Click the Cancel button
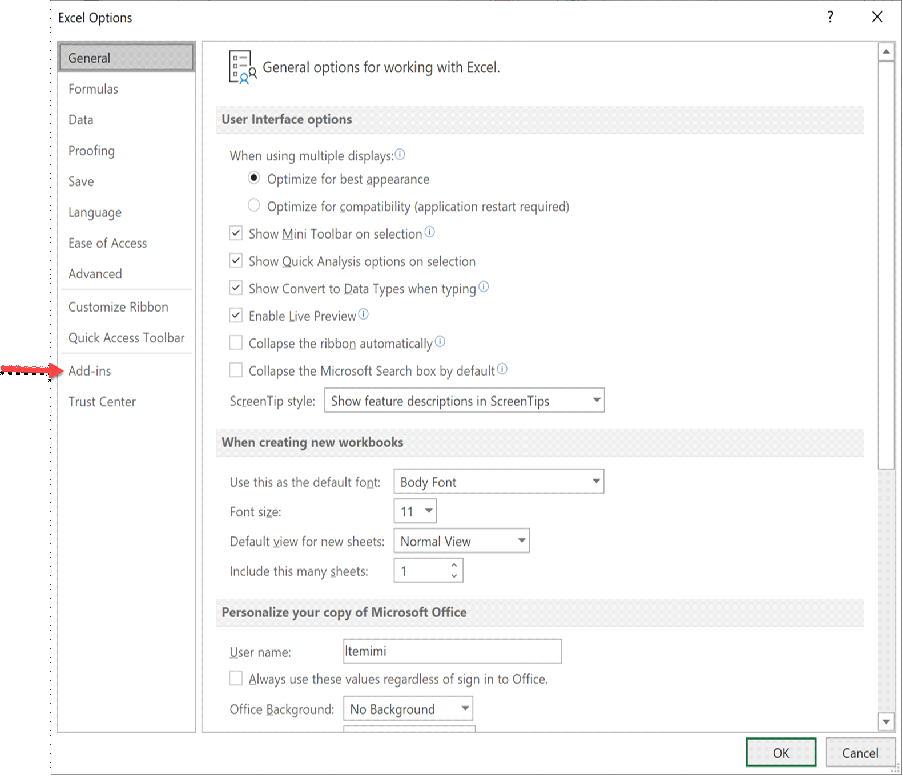The height and width of the screenshot is (776, 903). [x=860, y=753]
